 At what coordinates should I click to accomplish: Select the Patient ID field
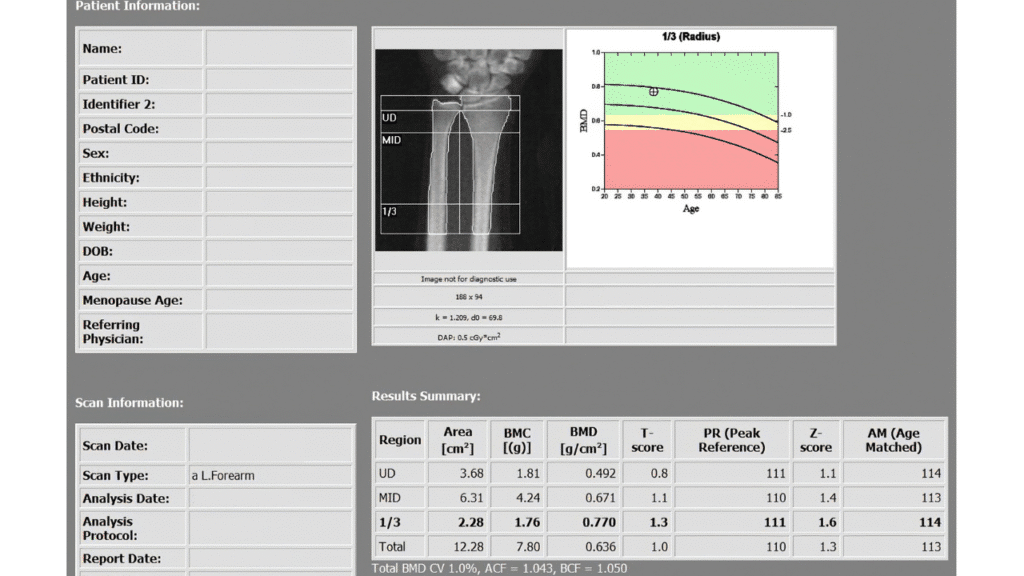280,79
